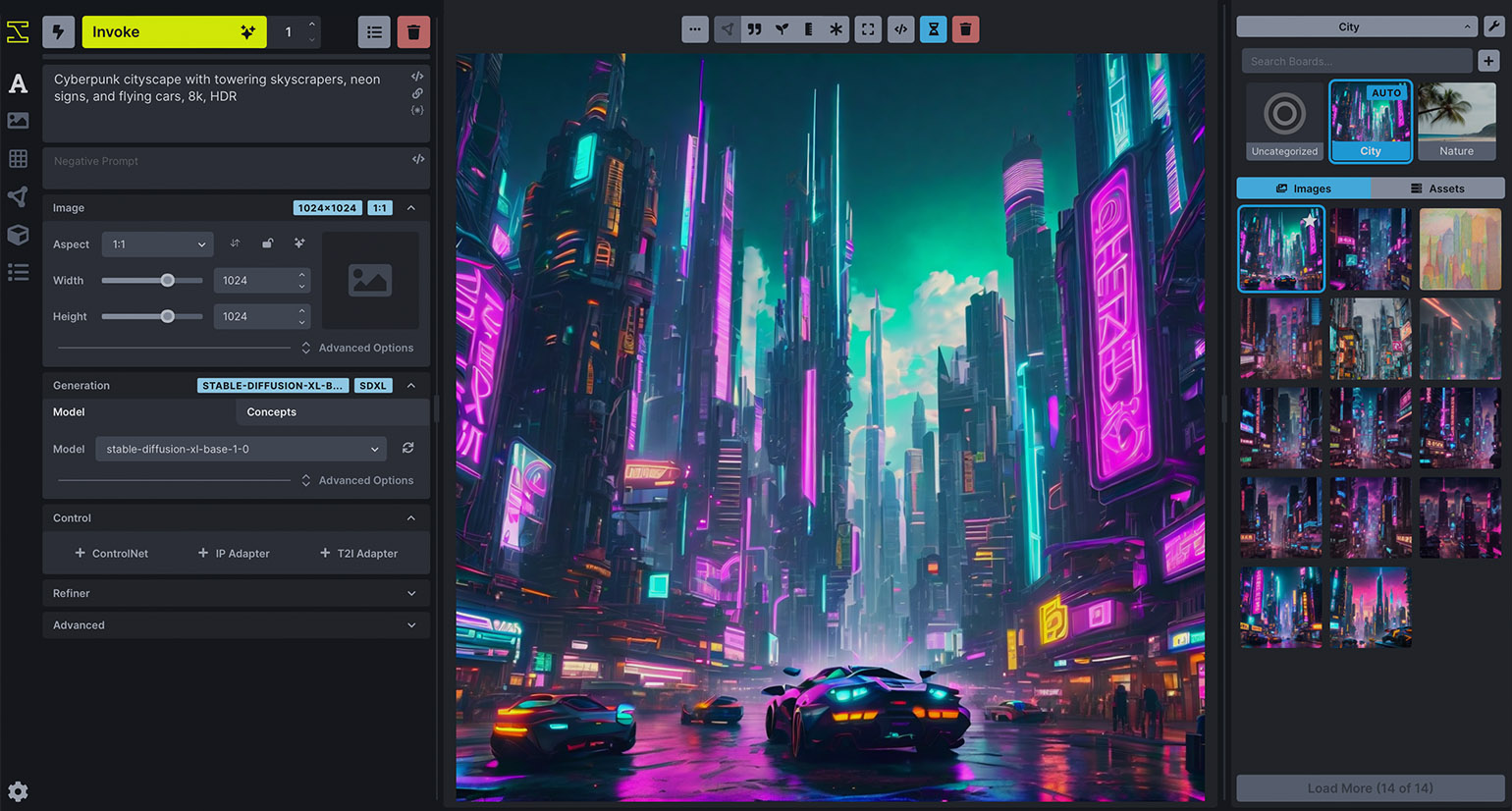Click the use prompt quote icon
The image size is (1512, 811).
(754, 29)
